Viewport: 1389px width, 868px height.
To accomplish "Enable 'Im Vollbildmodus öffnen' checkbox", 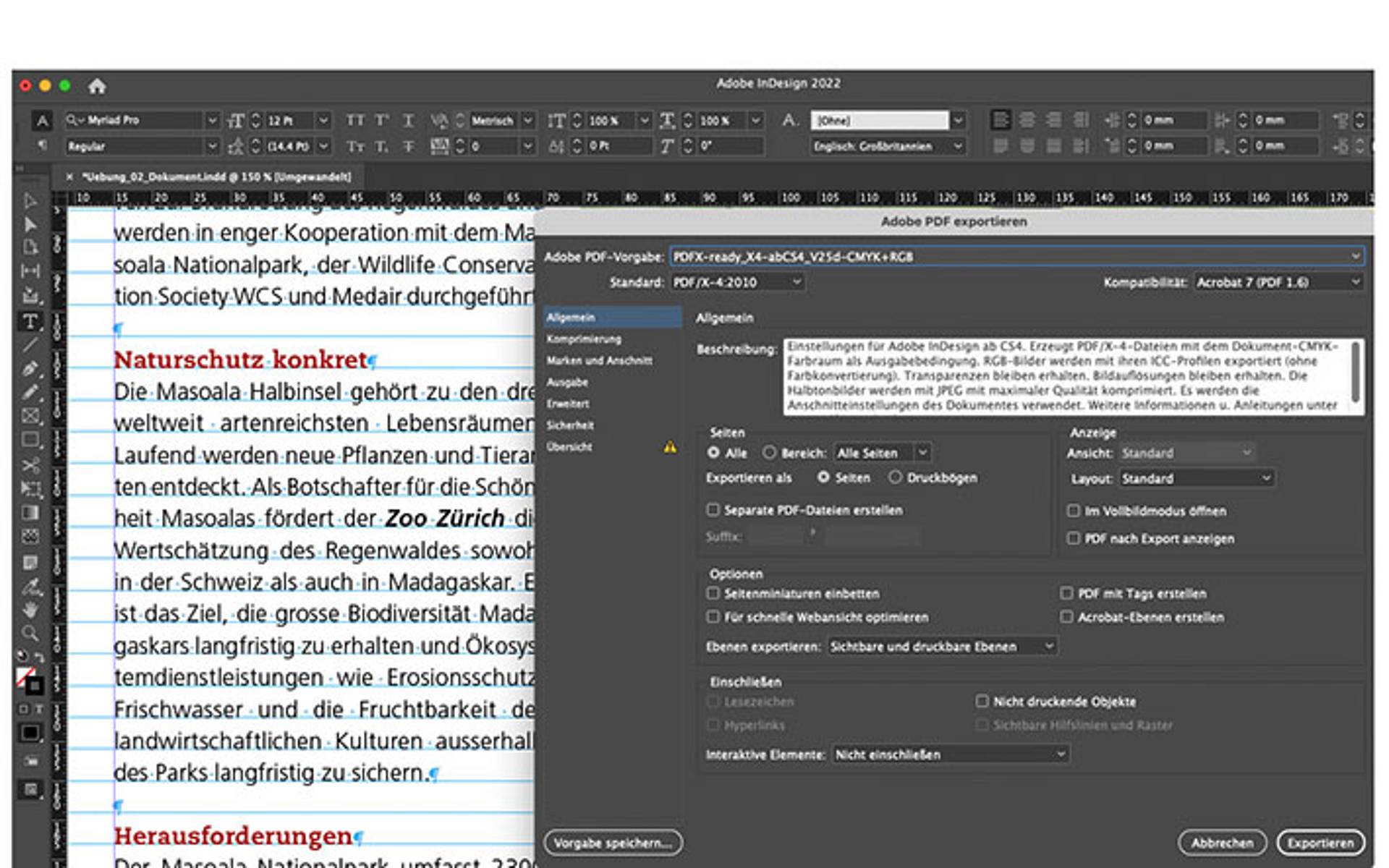I will click(1074, 511).
